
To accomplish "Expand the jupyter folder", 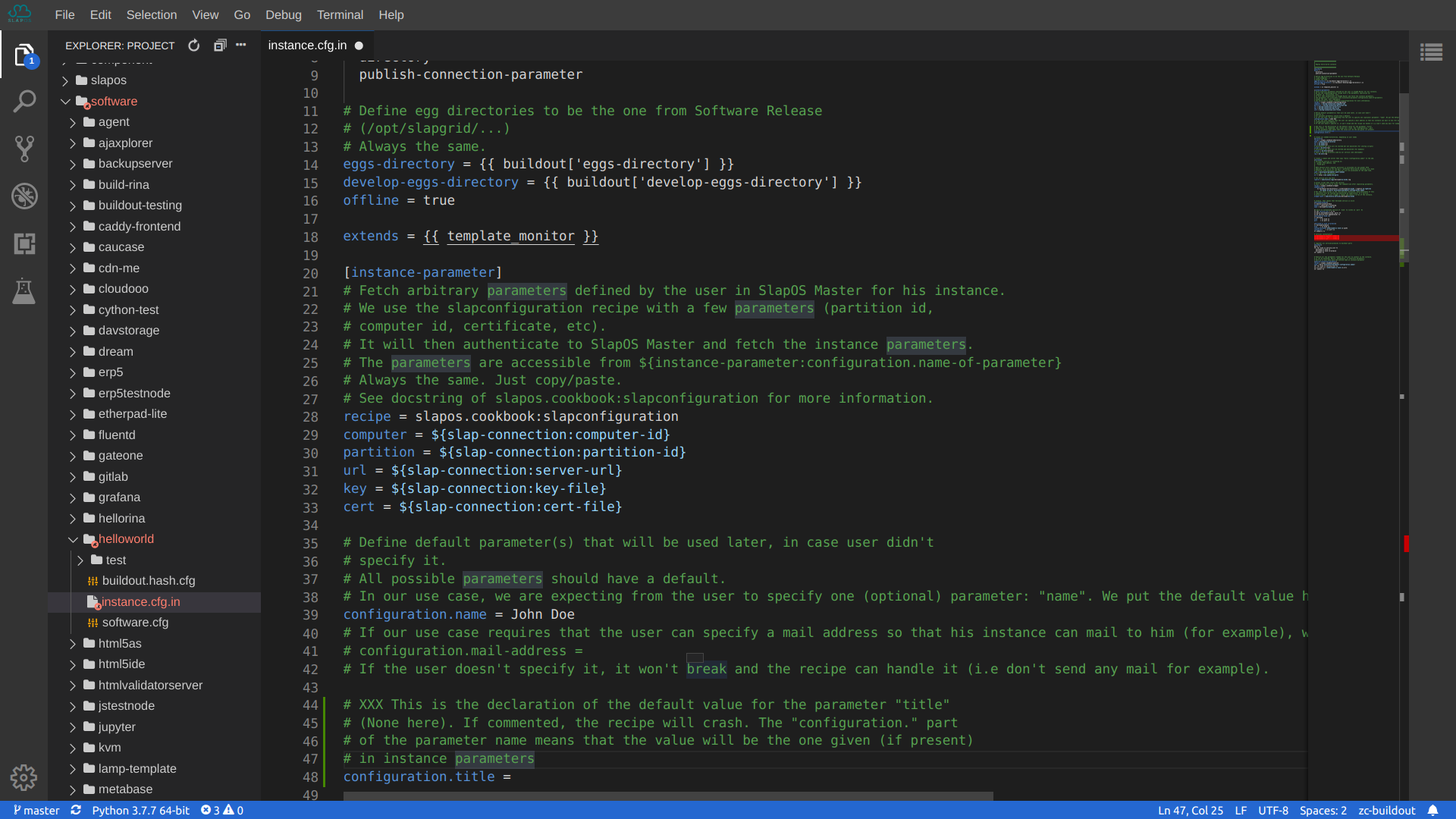I will tap(73, 726).
